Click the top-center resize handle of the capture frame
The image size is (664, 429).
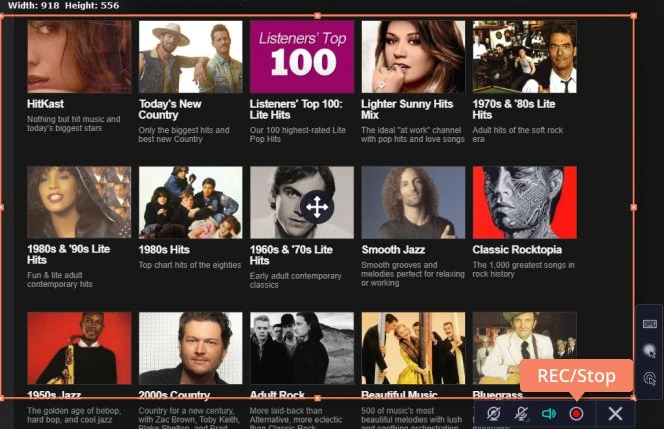318,16
